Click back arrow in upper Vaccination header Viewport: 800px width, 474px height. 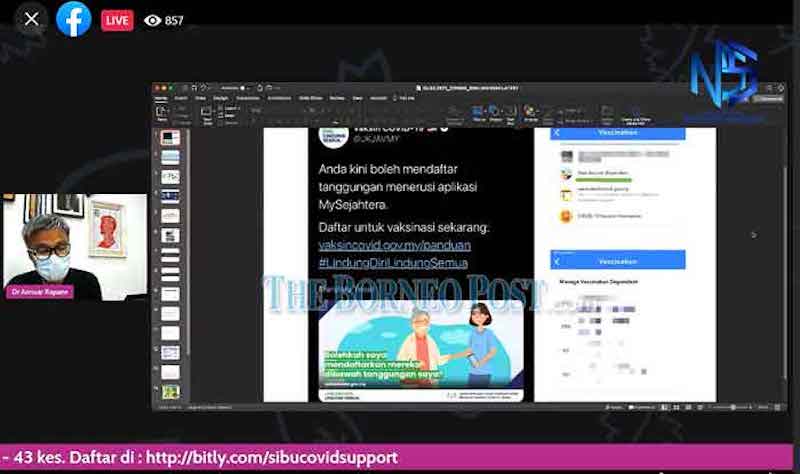coord(557,133)
